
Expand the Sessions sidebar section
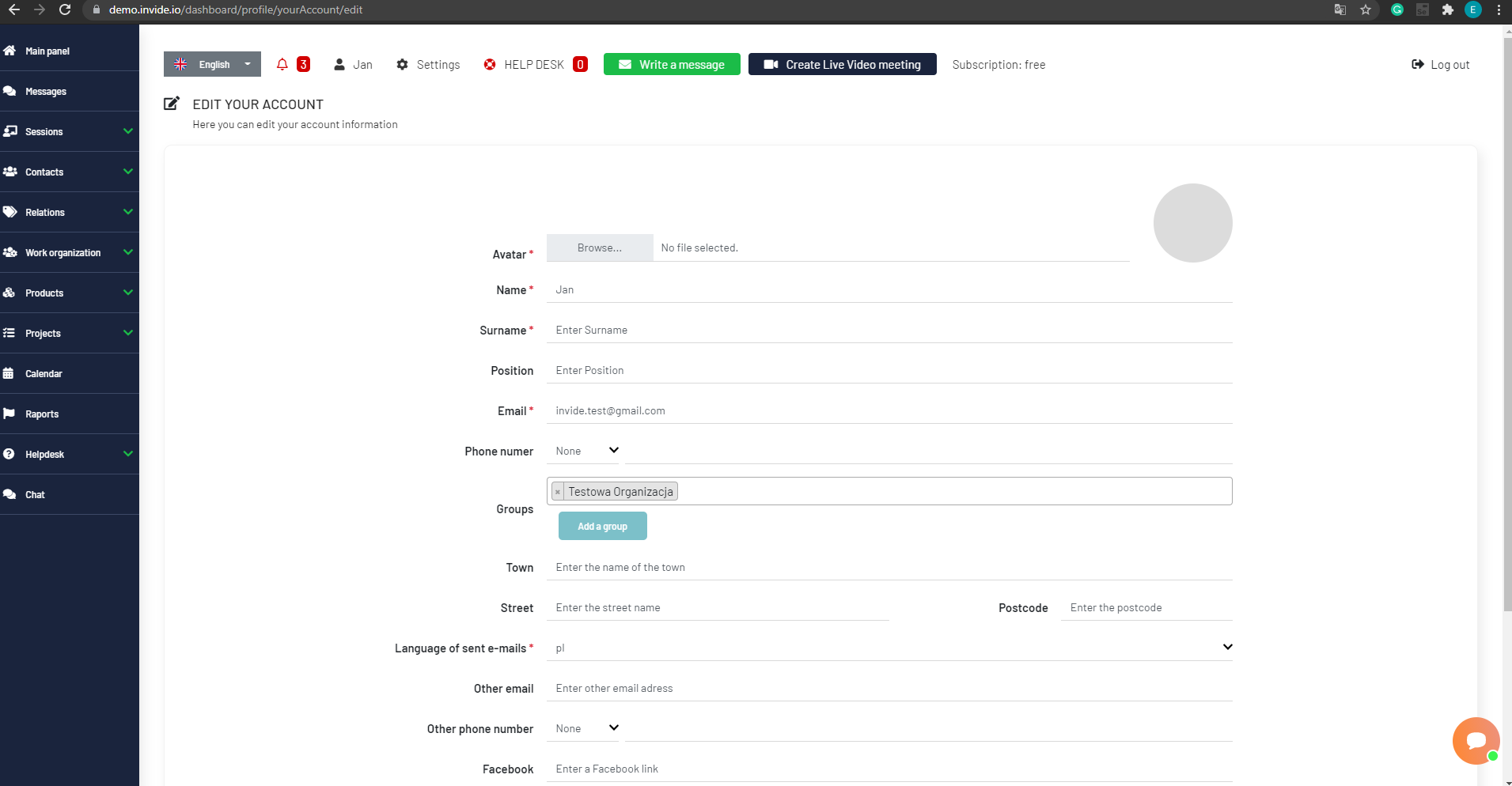pyautogui.click(x=42, y=131)
